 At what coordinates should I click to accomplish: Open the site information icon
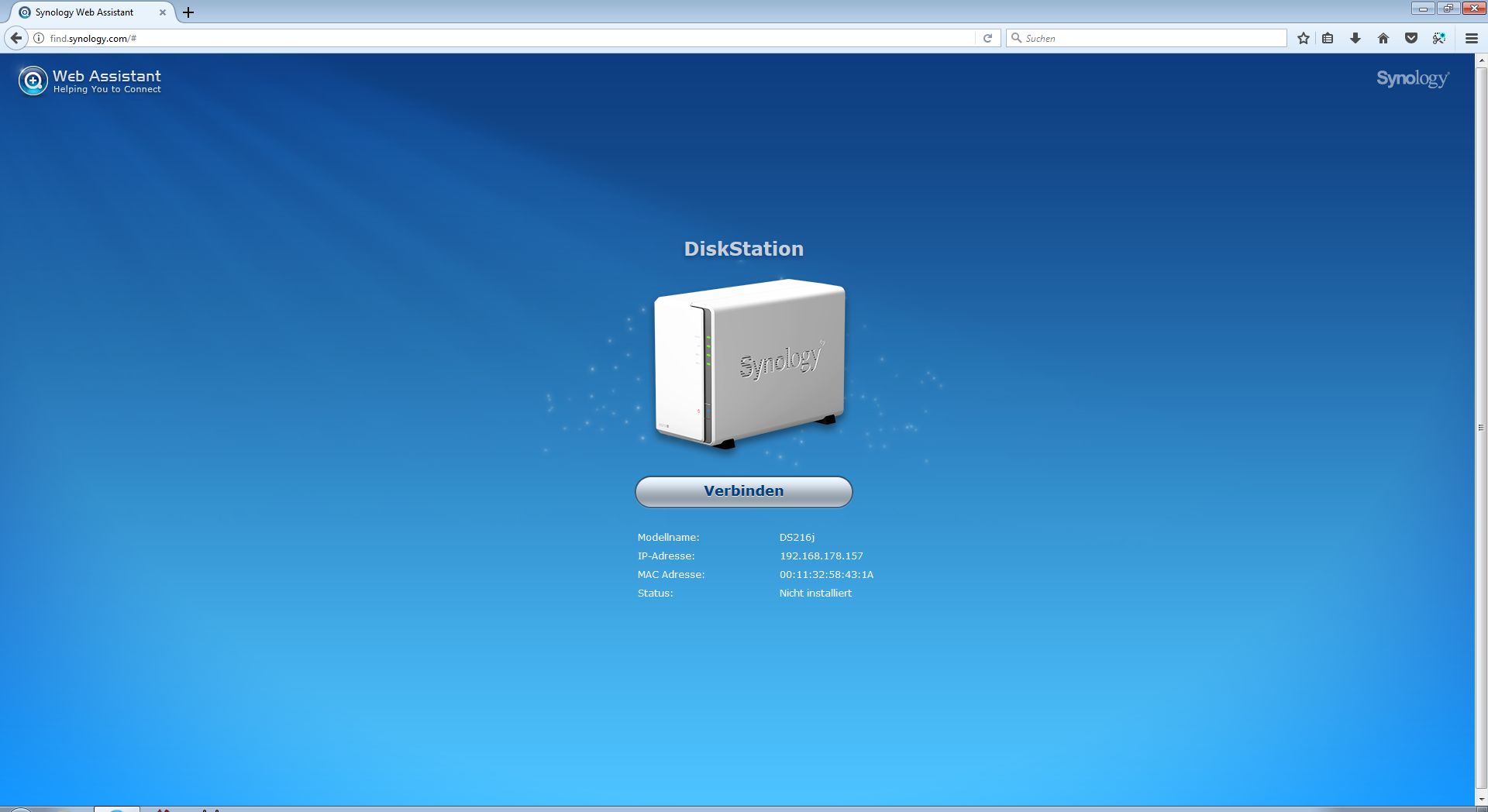coord(39,38)
